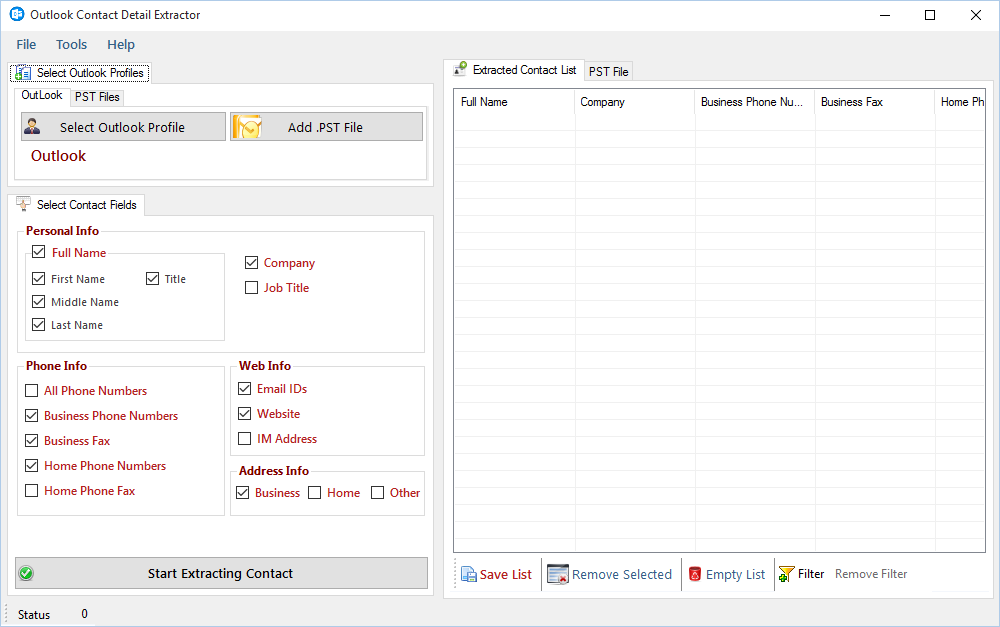The image size is (1000, 627).
Task: Check the Home address checkbox
Action: pyautogui.click(x=314, y=492)
